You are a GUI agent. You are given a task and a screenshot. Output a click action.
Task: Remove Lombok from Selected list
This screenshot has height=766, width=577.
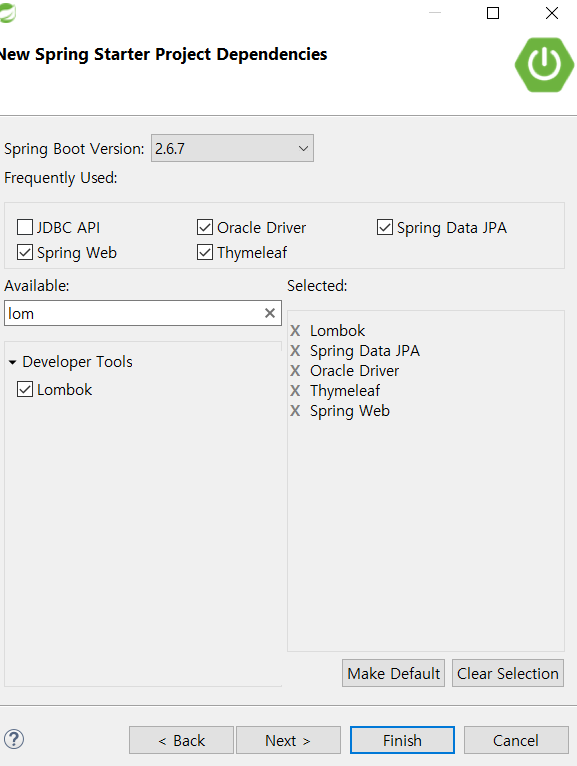coord(295,331)
